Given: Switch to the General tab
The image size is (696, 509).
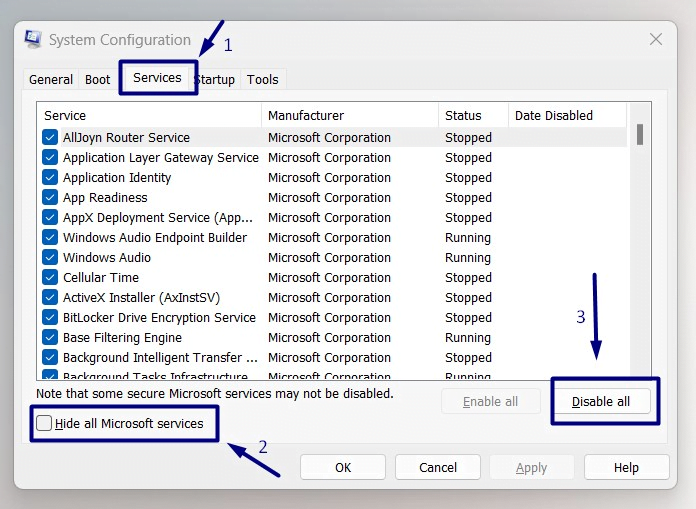Looking at the screenshot, I should [x=51, y=80].
